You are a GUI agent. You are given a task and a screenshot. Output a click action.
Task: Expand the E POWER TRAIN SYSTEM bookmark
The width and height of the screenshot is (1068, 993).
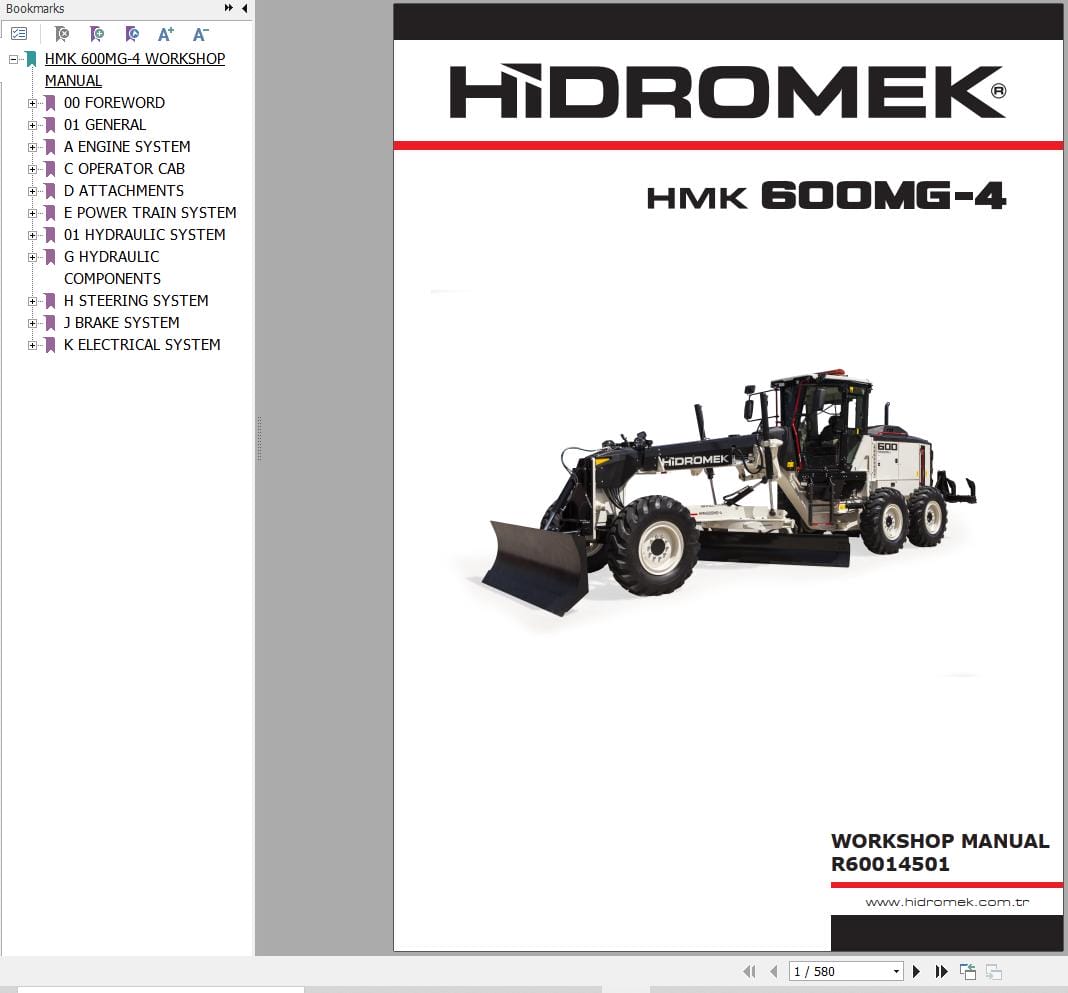(32, 213)
